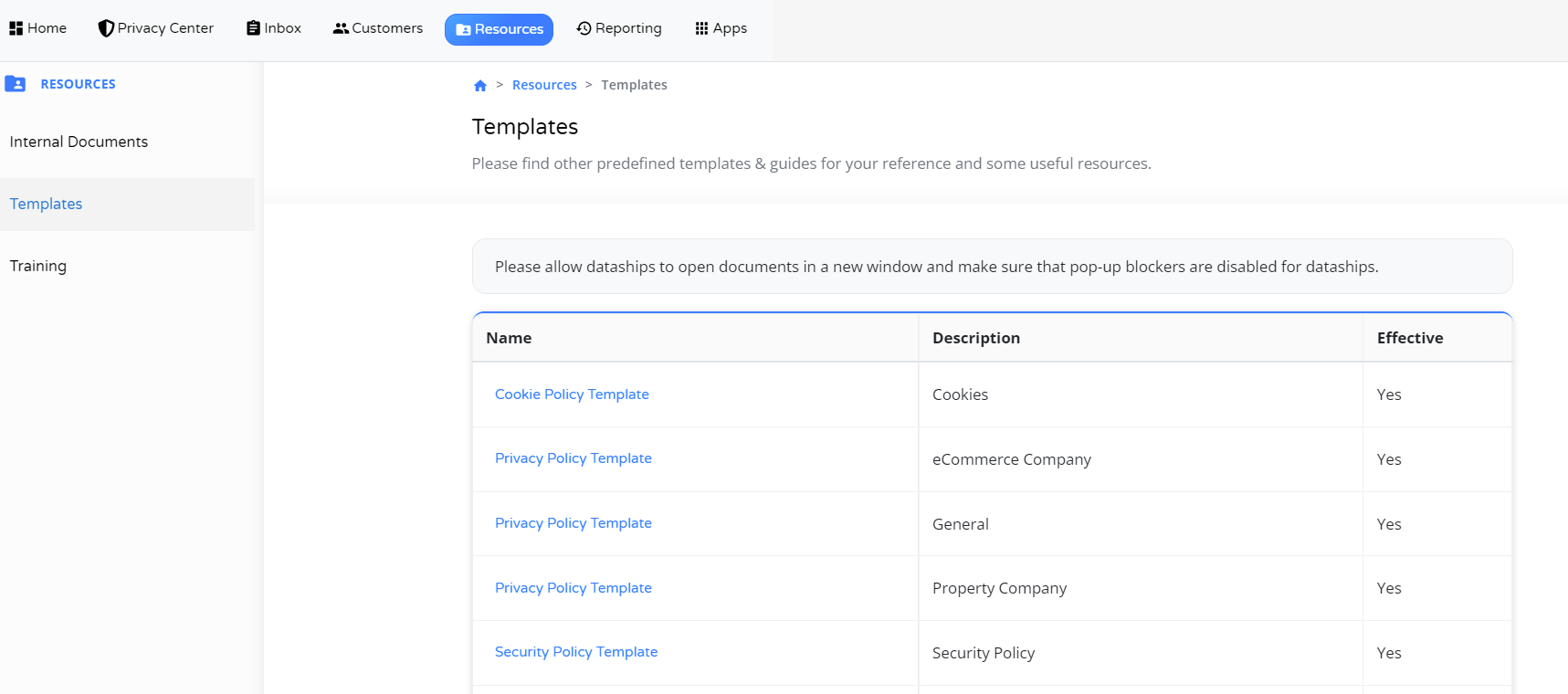Click the Inbox clipboard icon

coord(253,28)
